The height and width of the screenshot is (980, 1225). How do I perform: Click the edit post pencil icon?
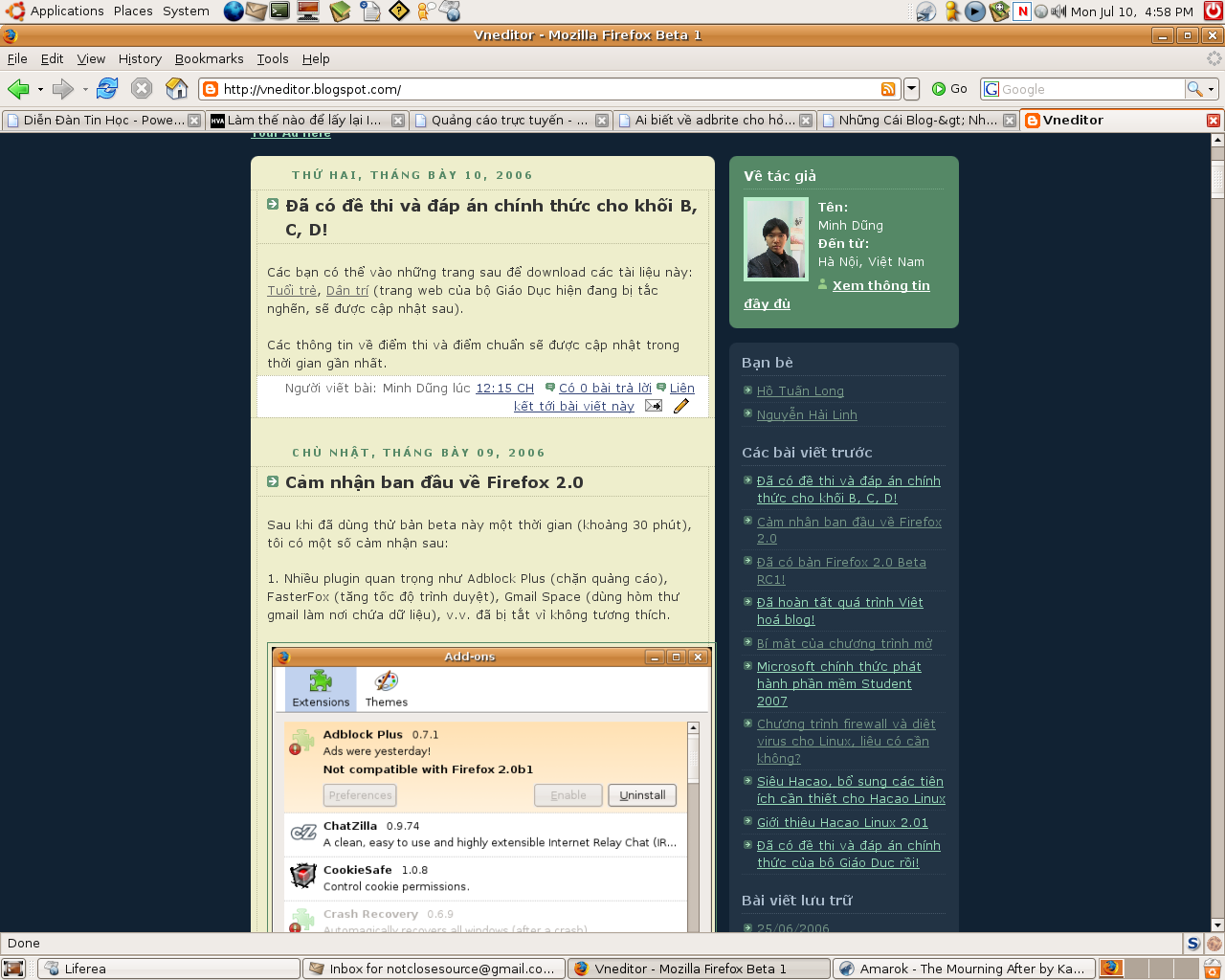click(x=680, y=406)
